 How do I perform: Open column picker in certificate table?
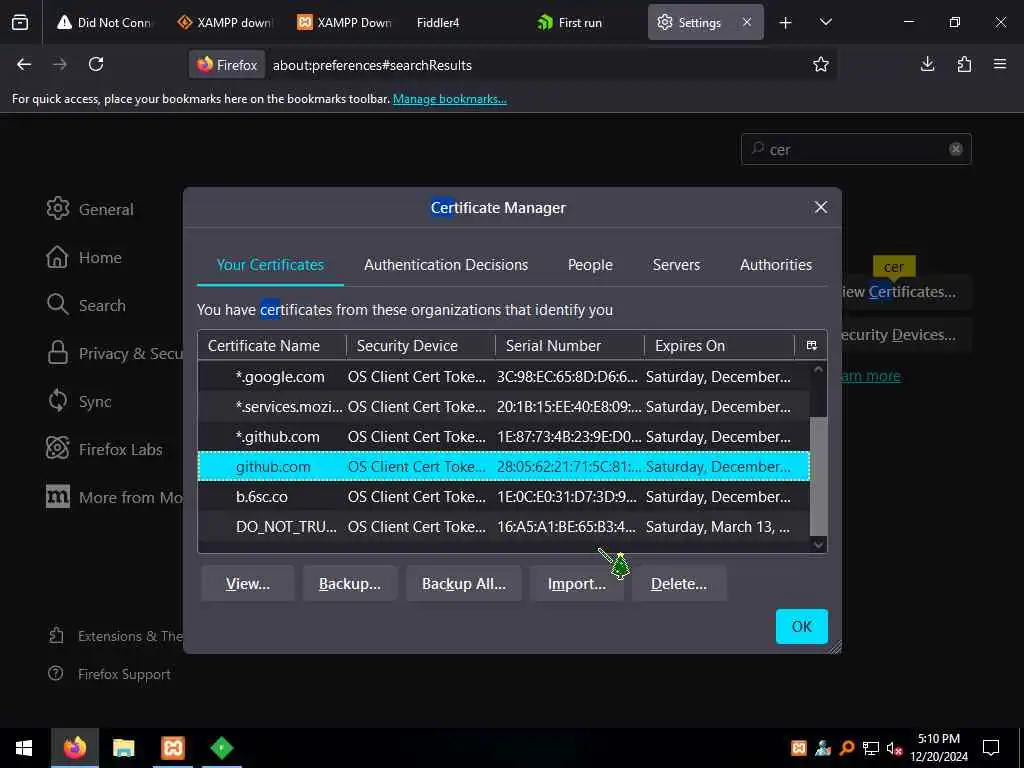(812, 345)
